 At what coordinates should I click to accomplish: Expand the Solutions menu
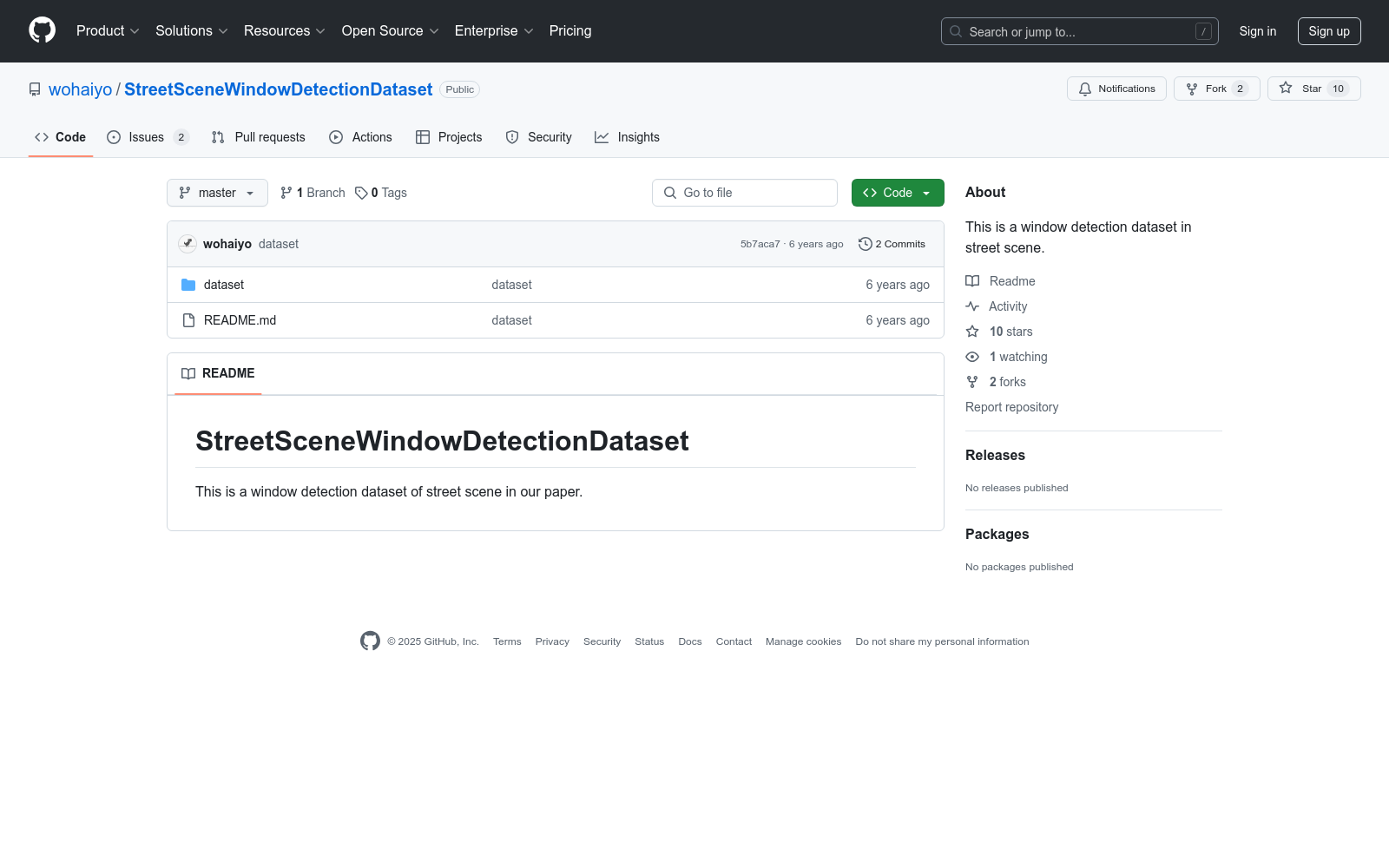coord(192,31)
